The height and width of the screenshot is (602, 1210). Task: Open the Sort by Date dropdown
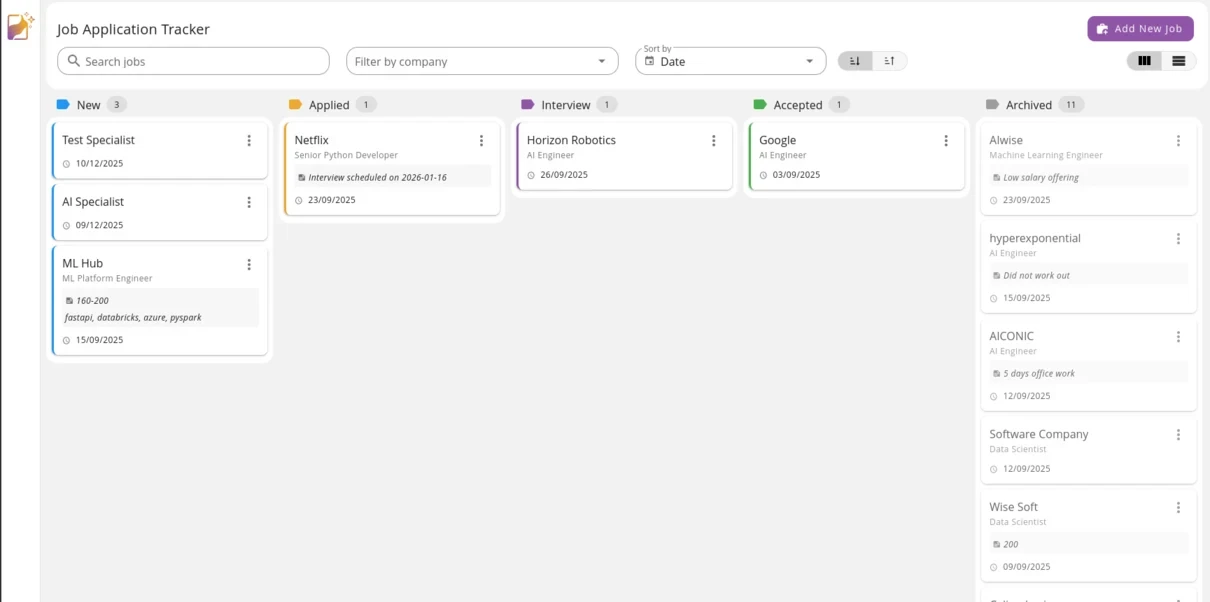pos(730,61)
